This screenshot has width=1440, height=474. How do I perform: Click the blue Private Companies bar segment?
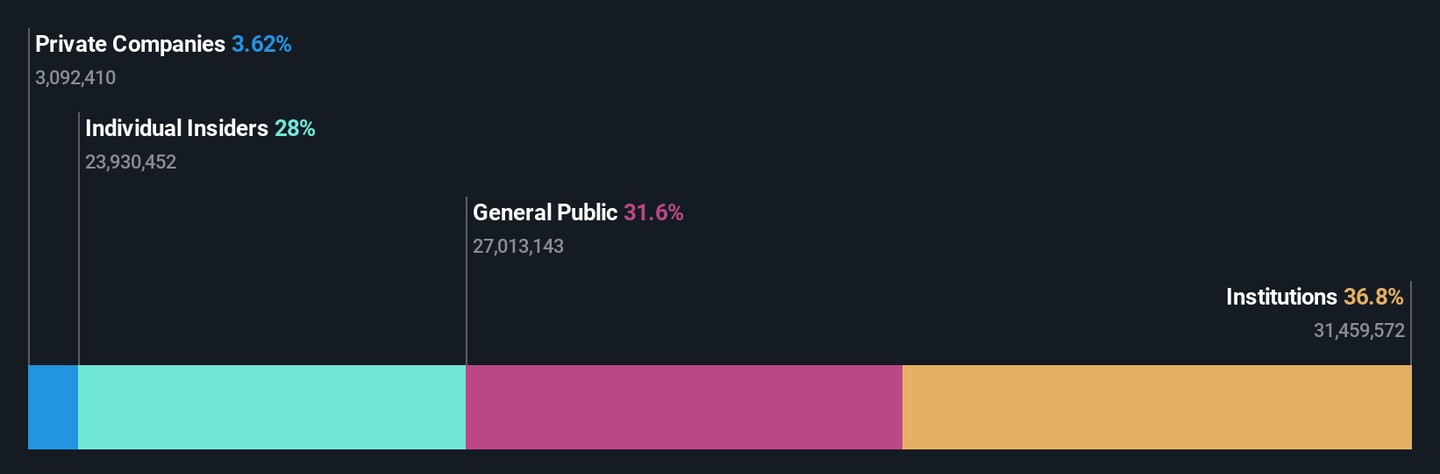[53, 407]
